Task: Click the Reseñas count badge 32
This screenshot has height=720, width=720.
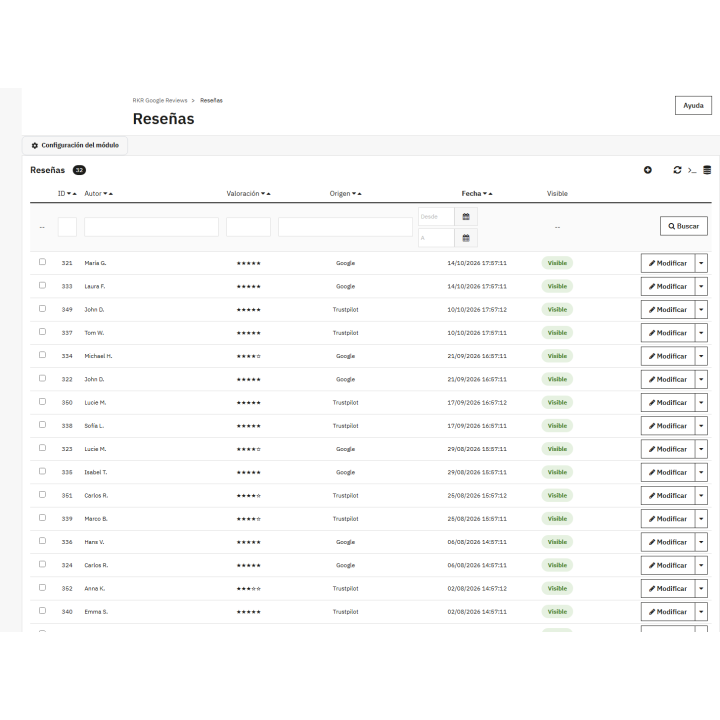Action: pos(79,170)
